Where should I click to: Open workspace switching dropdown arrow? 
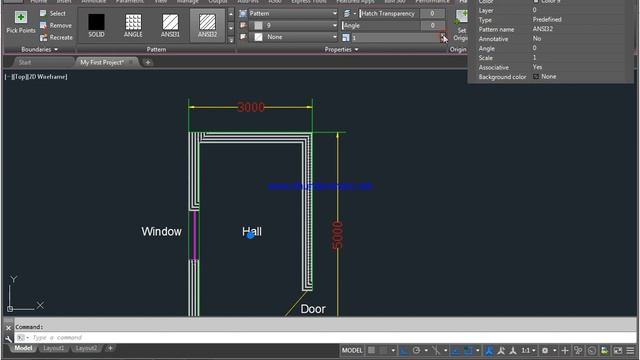(x=555, y=351)
